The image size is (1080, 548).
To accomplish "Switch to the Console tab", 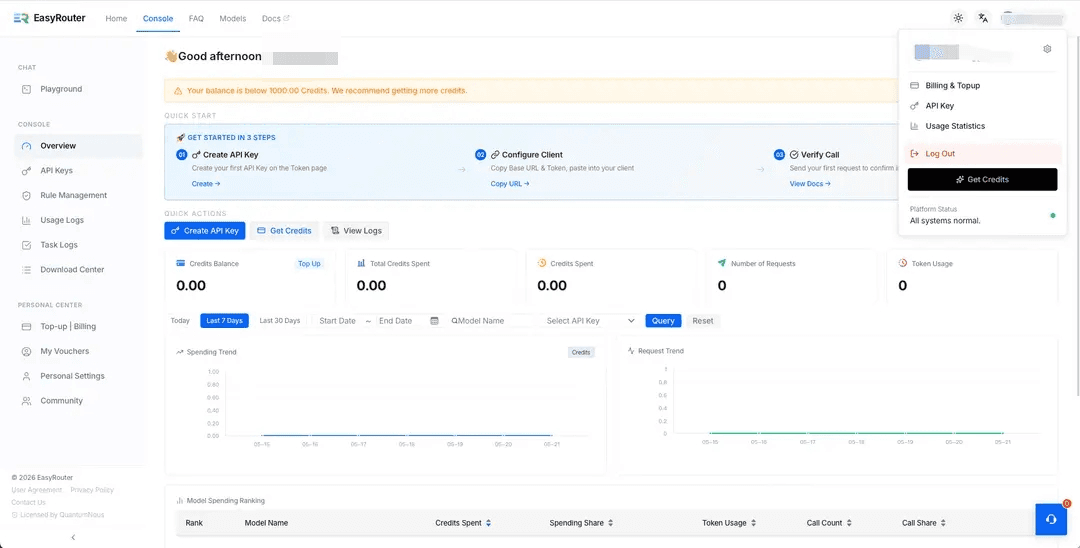I will tap(158, 19).
